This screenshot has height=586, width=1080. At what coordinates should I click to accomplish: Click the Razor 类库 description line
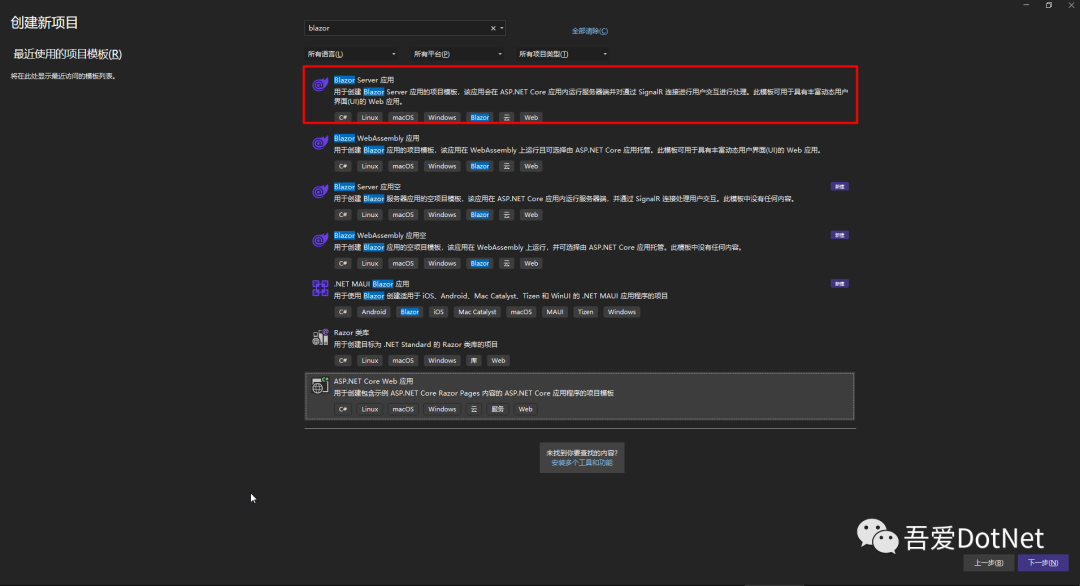click(416, 344)
